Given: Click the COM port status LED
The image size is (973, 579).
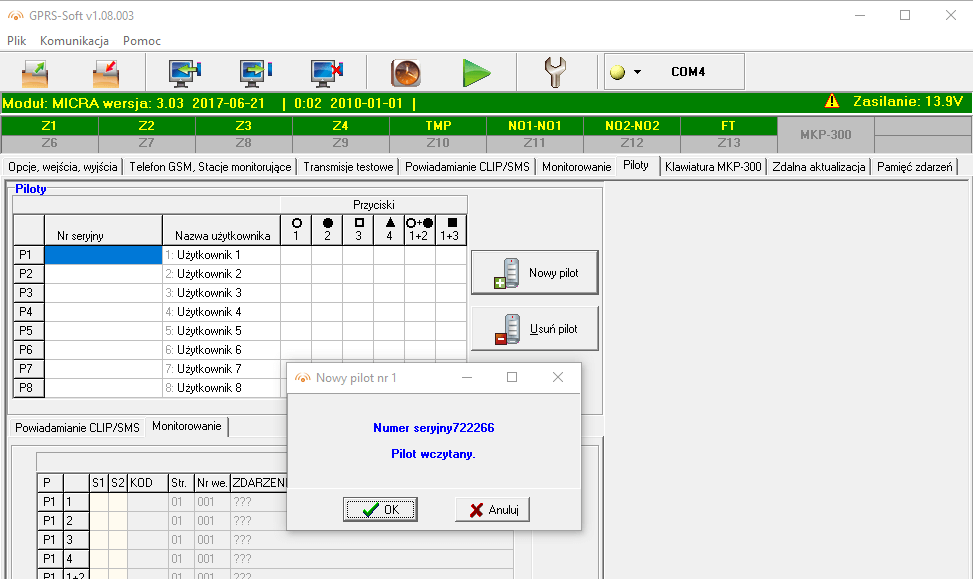Looking at the screenshot, I should pos(618,72).
